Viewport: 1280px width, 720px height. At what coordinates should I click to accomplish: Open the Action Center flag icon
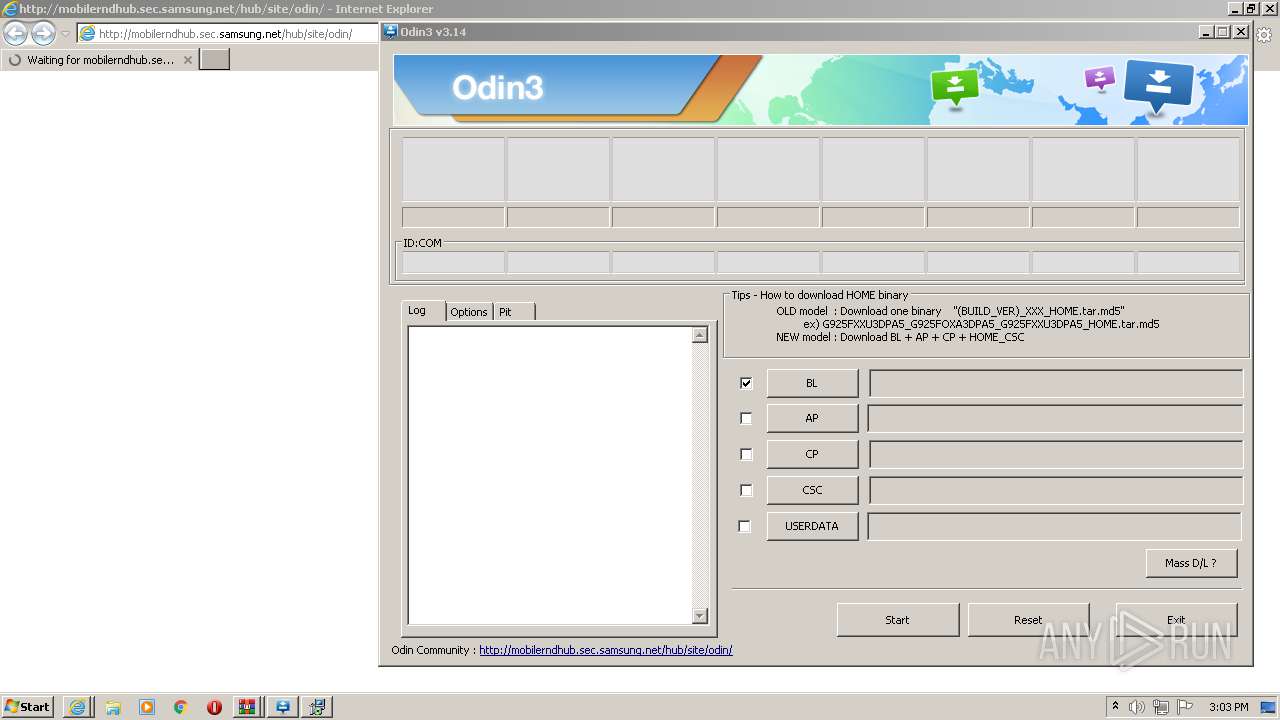(1185, 707)
